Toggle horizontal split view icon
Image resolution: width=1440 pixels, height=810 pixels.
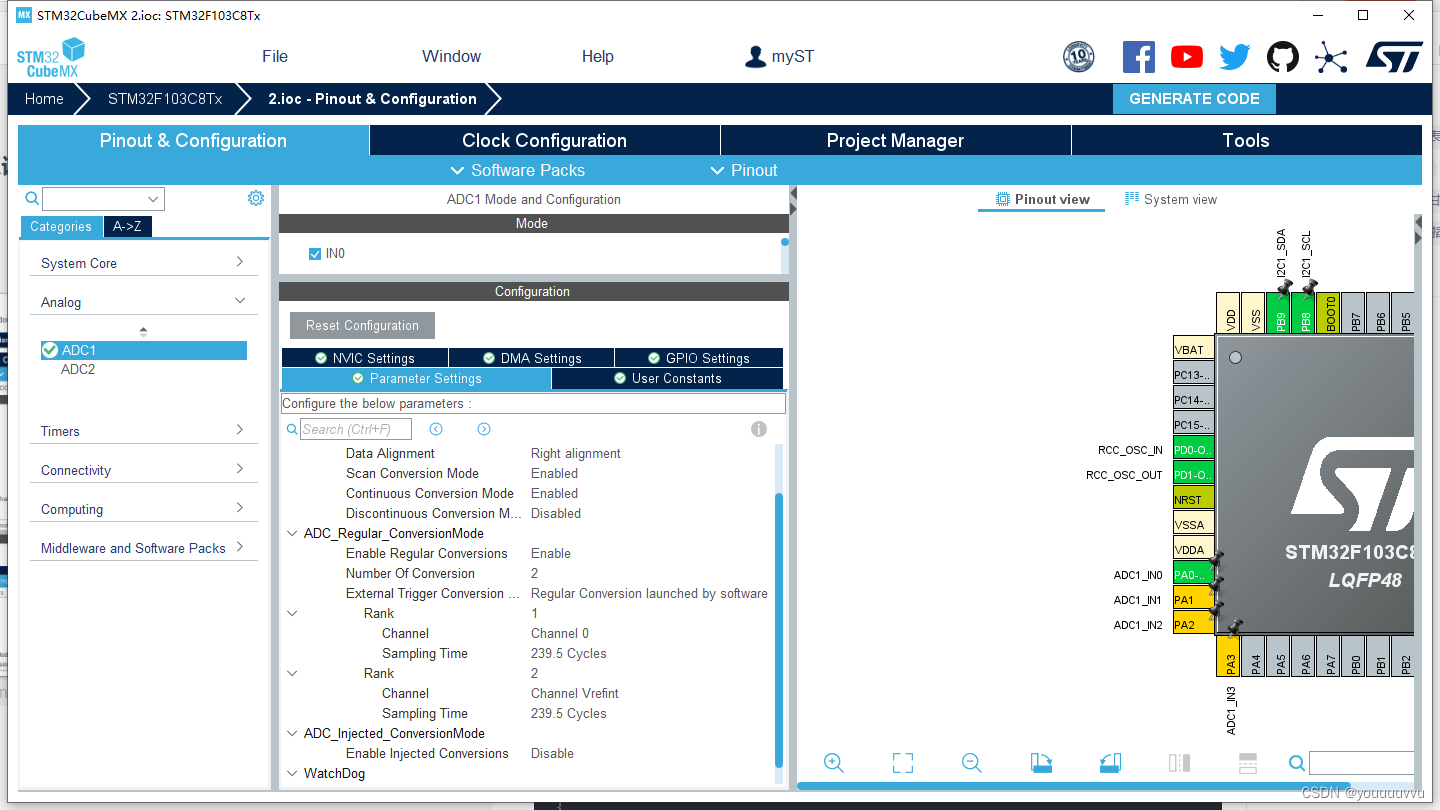(1248, 763)
